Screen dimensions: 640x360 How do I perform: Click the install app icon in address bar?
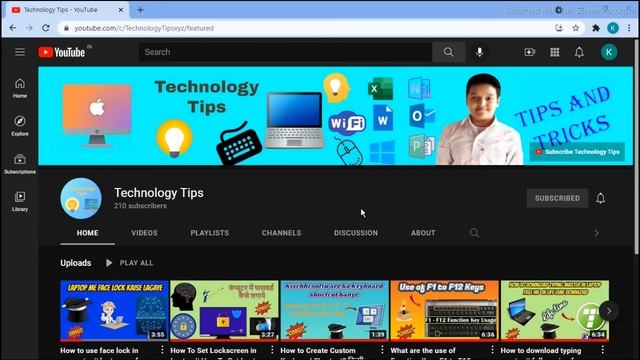pos(559,28)
